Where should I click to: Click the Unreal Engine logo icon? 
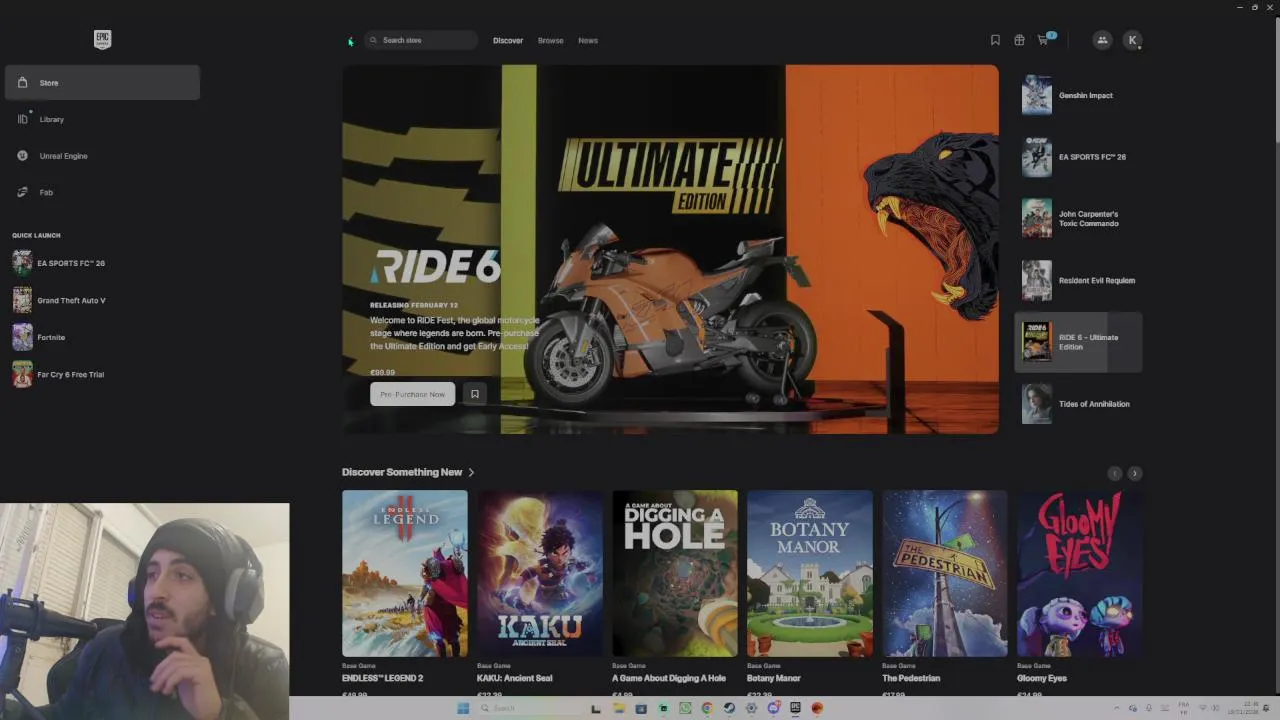pos(22,156)
